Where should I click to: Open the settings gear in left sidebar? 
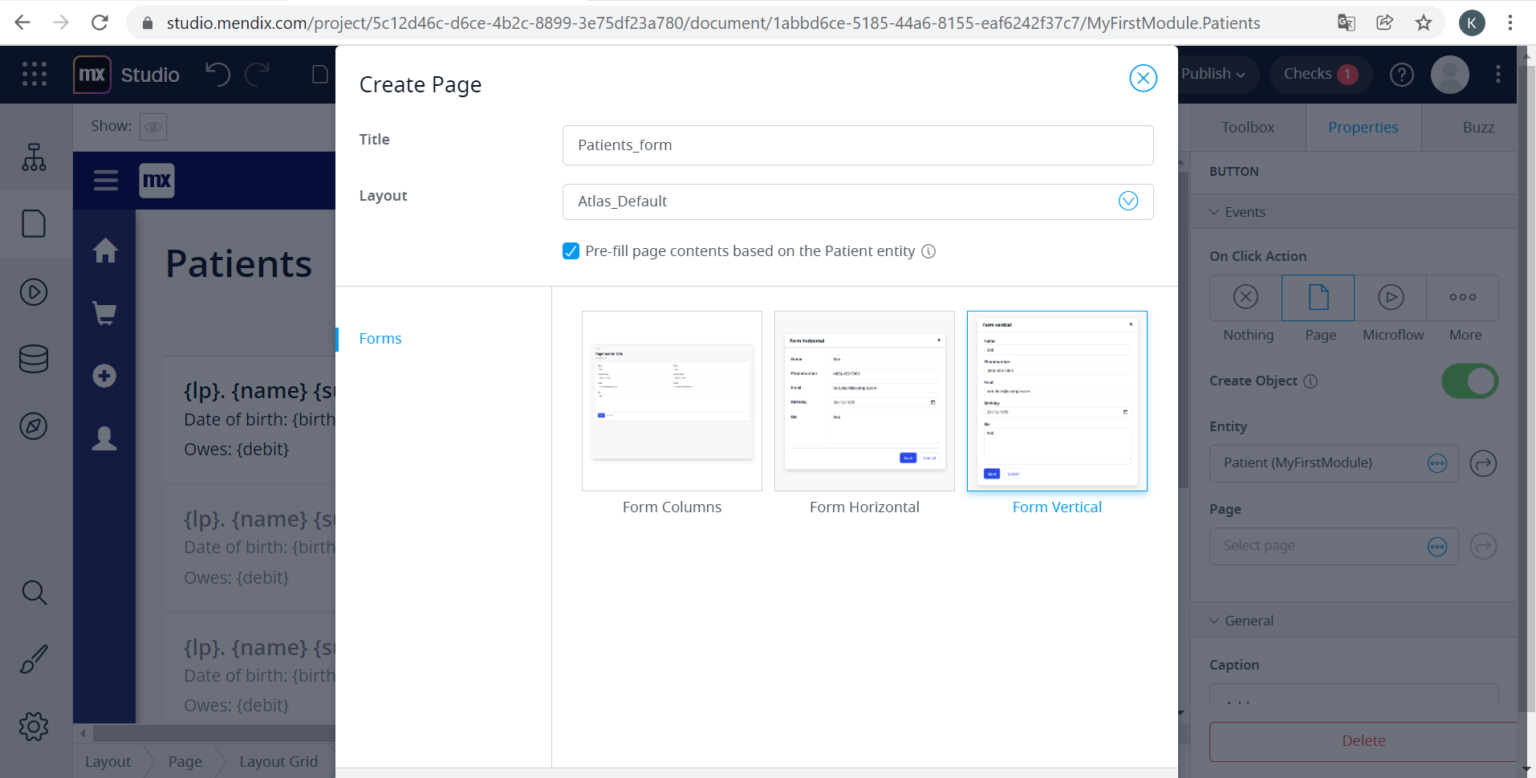34,726
